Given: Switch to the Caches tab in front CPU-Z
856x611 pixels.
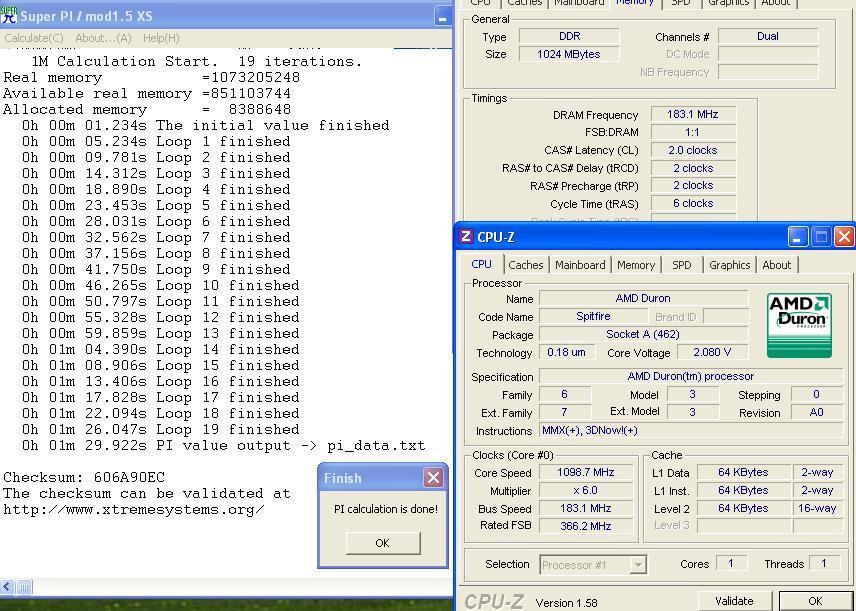Looking at the screenshot, I should click(x=526, y=265).
